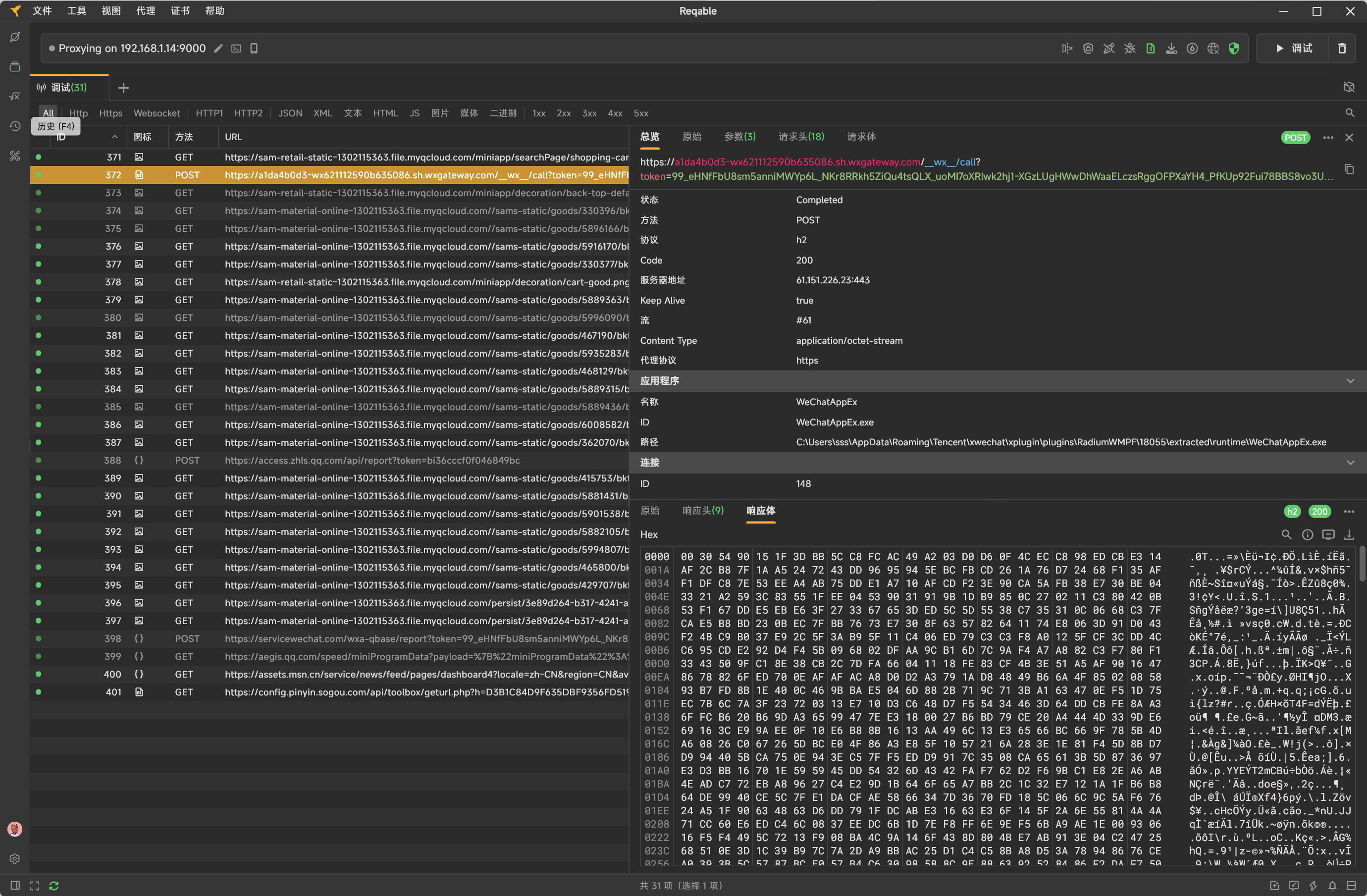
Task: Collapse the 应用程序 section
Action: [x=1350, y=381]
